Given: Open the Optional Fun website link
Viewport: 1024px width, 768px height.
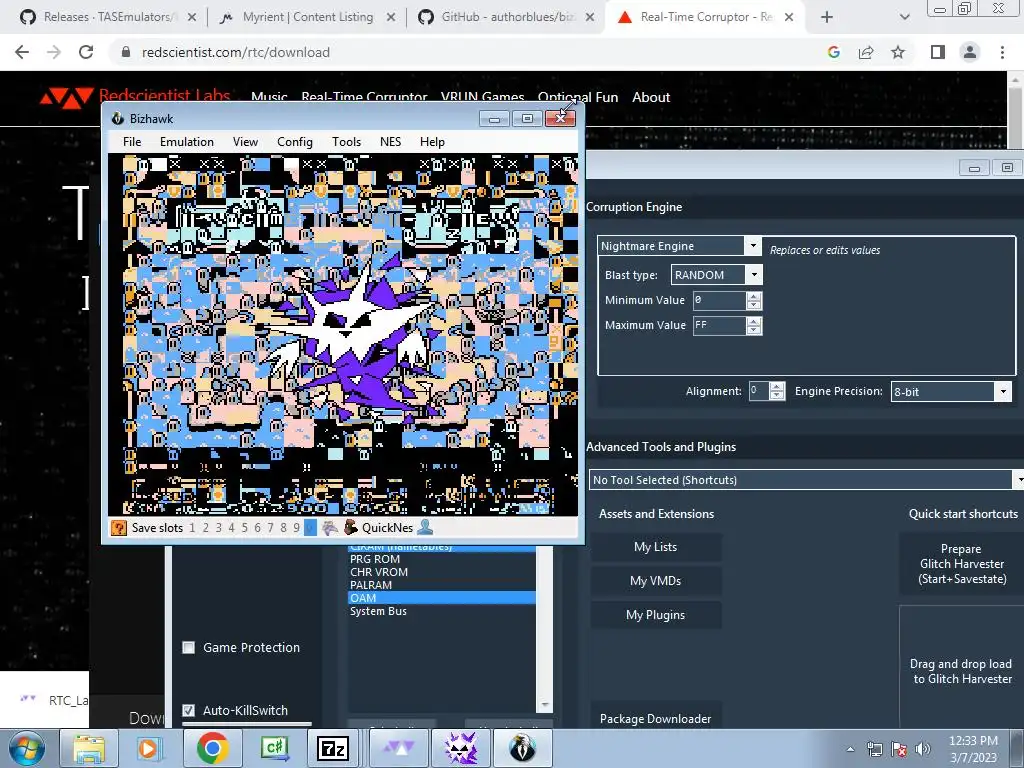Looking at the screenshot, I should click(x=578, y=97).
